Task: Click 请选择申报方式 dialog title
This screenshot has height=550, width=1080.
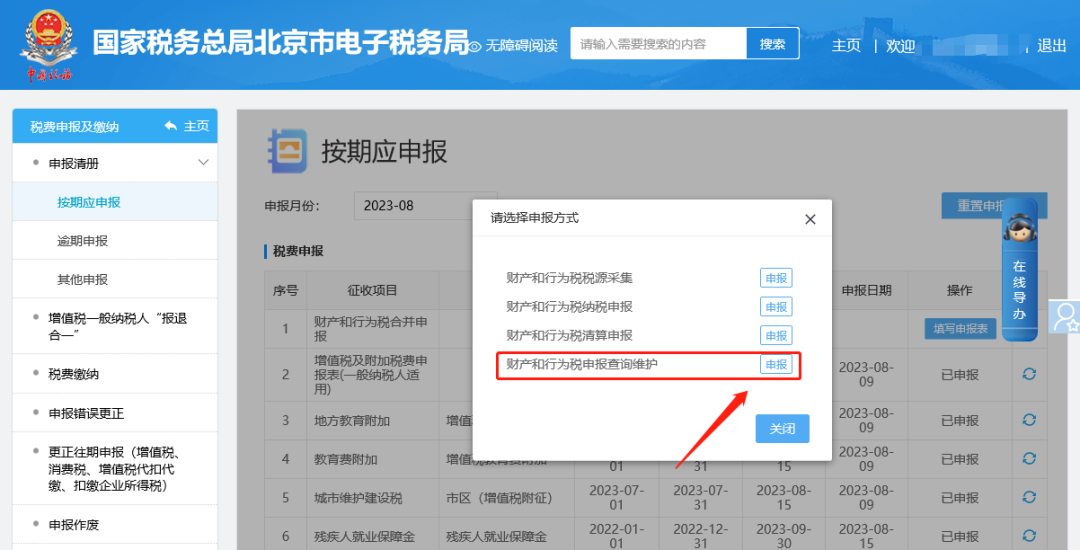Action: coord(534,218)
